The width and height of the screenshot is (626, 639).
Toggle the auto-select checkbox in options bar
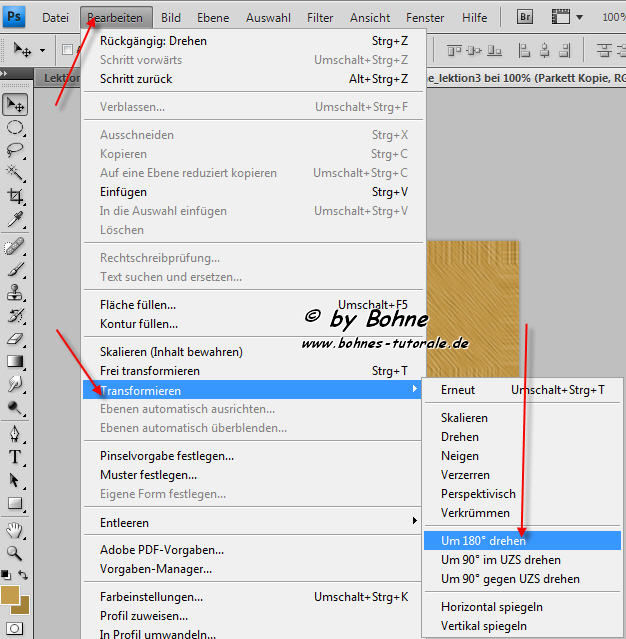point(67,50)
